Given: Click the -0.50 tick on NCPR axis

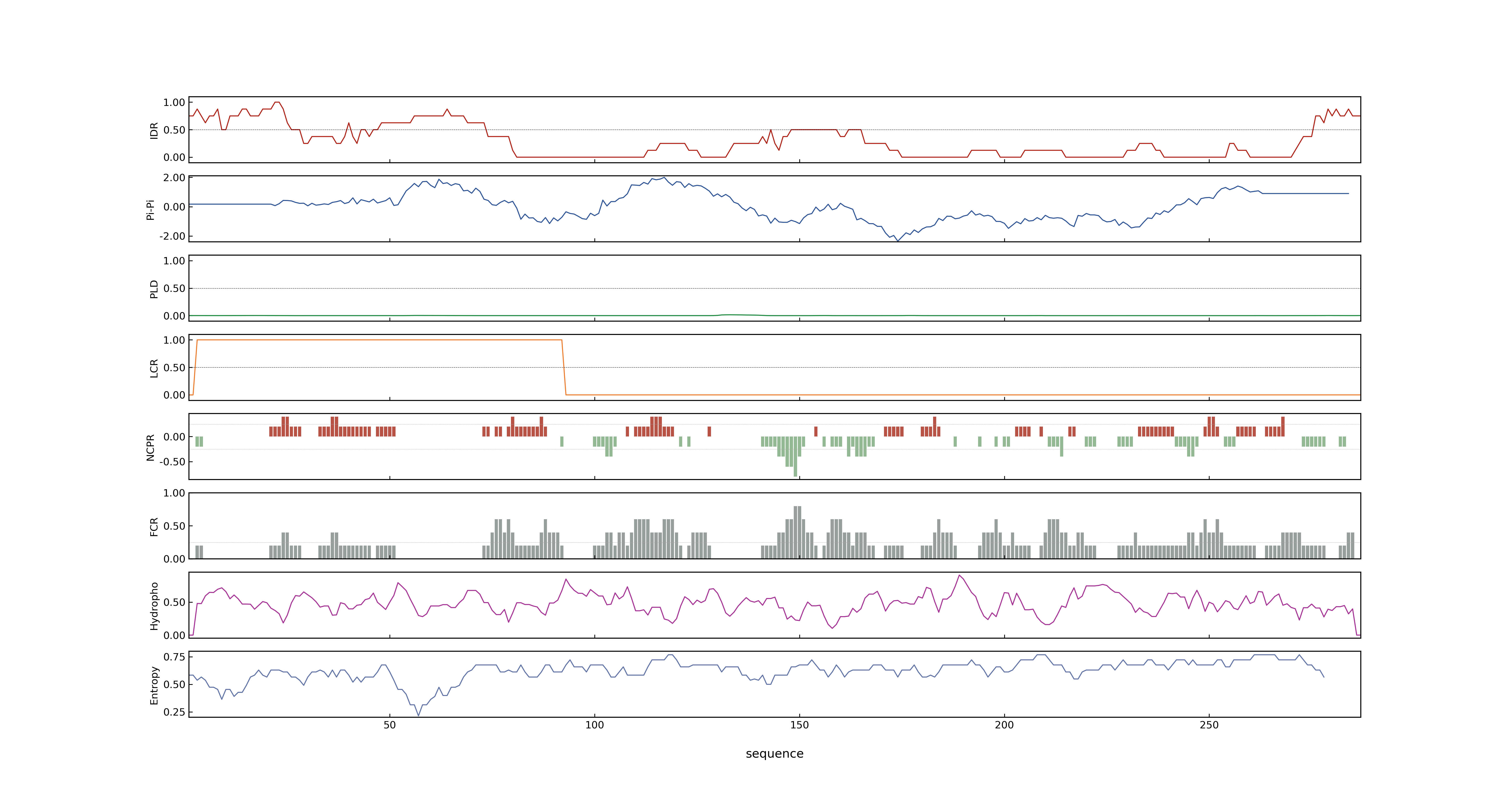Looking at the screenshot, I should [172, 462].
